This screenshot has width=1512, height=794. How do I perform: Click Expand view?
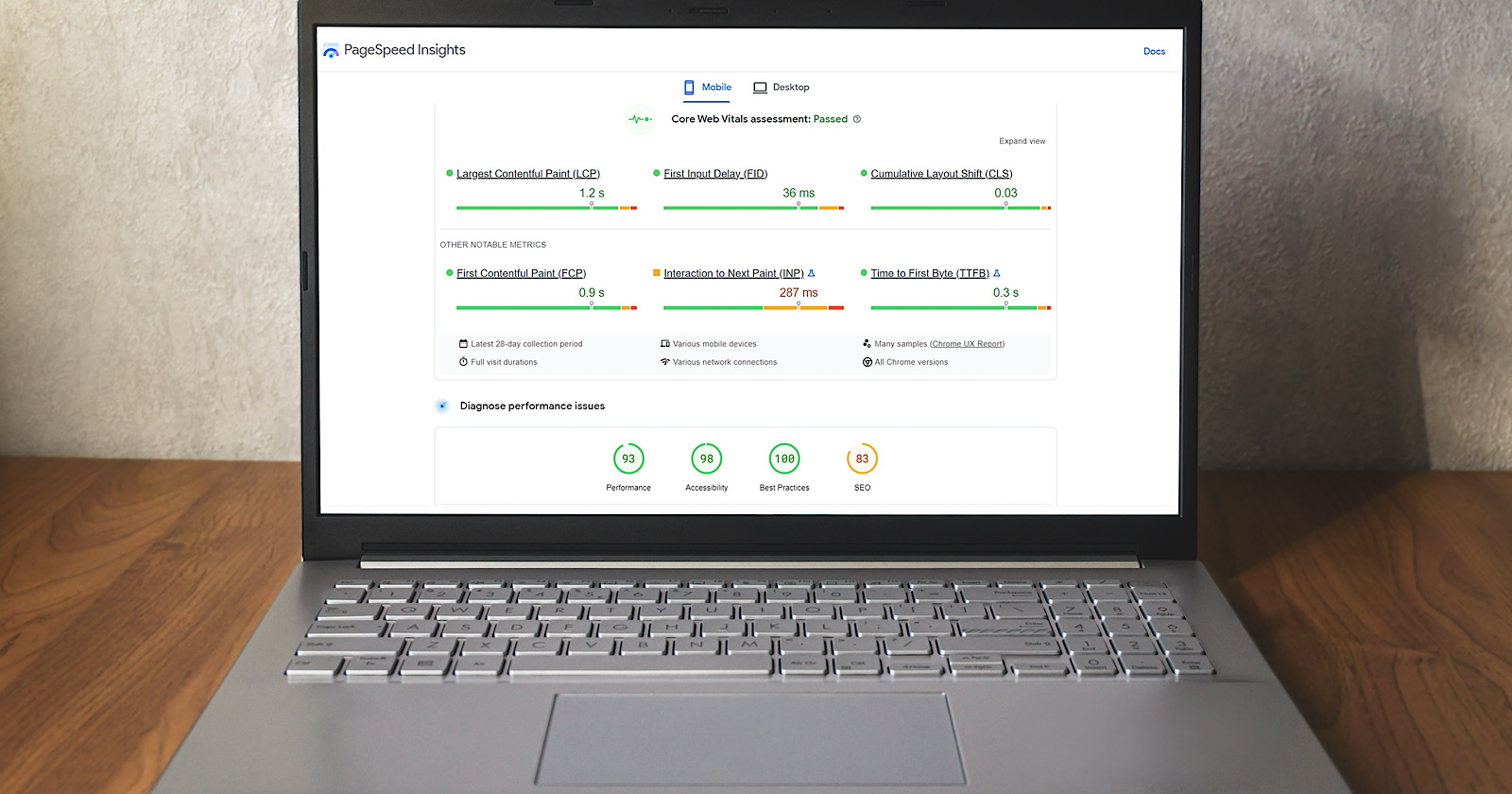pos(1022,141)
